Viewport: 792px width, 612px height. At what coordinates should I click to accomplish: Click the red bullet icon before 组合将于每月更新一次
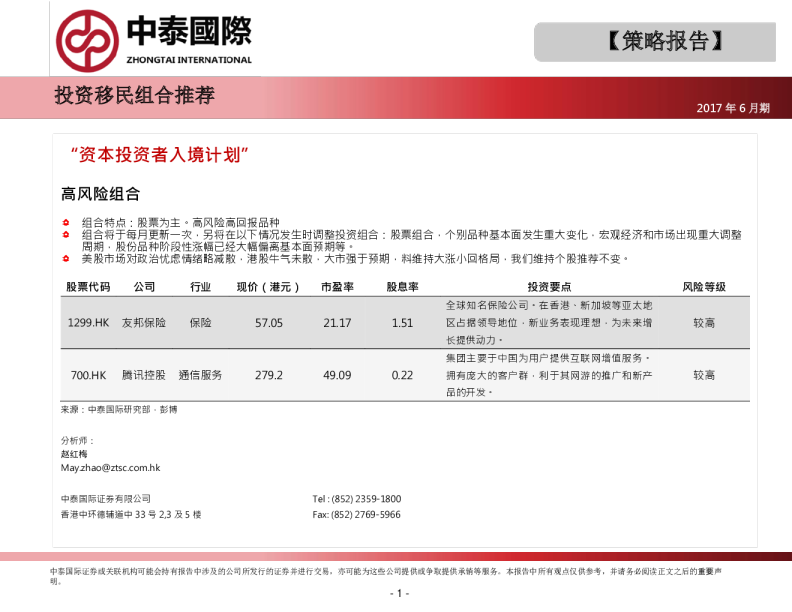coord(66,234)
